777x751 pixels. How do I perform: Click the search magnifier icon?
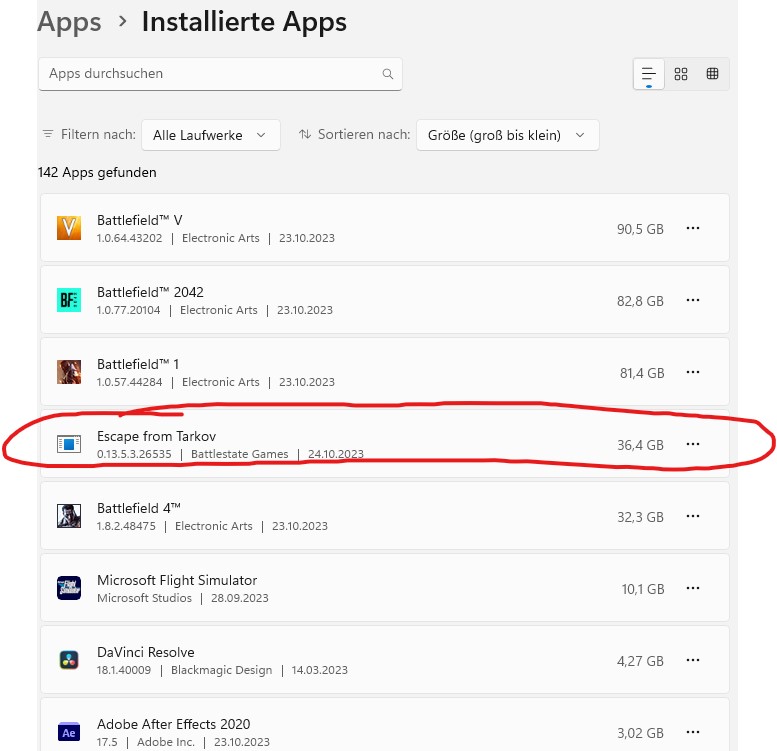[x=388, y=74]
